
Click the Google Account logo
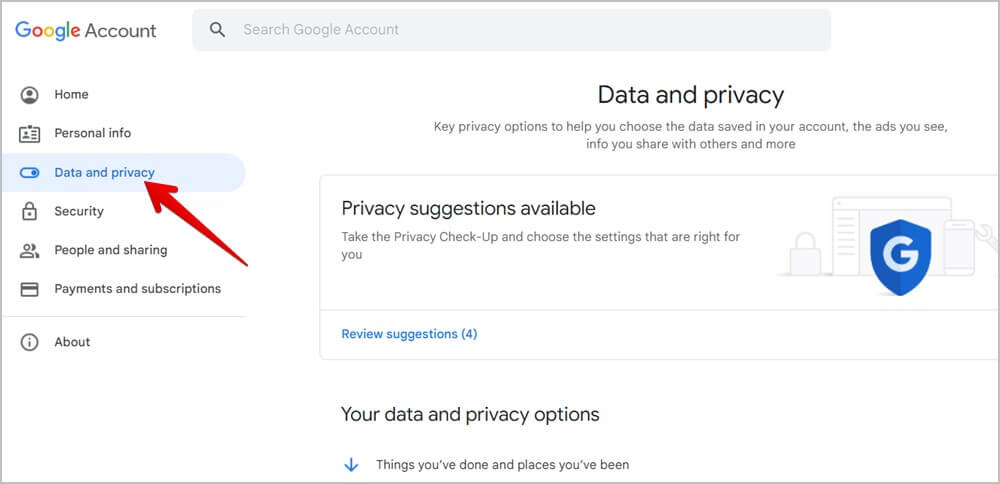[x=86, y=30]
